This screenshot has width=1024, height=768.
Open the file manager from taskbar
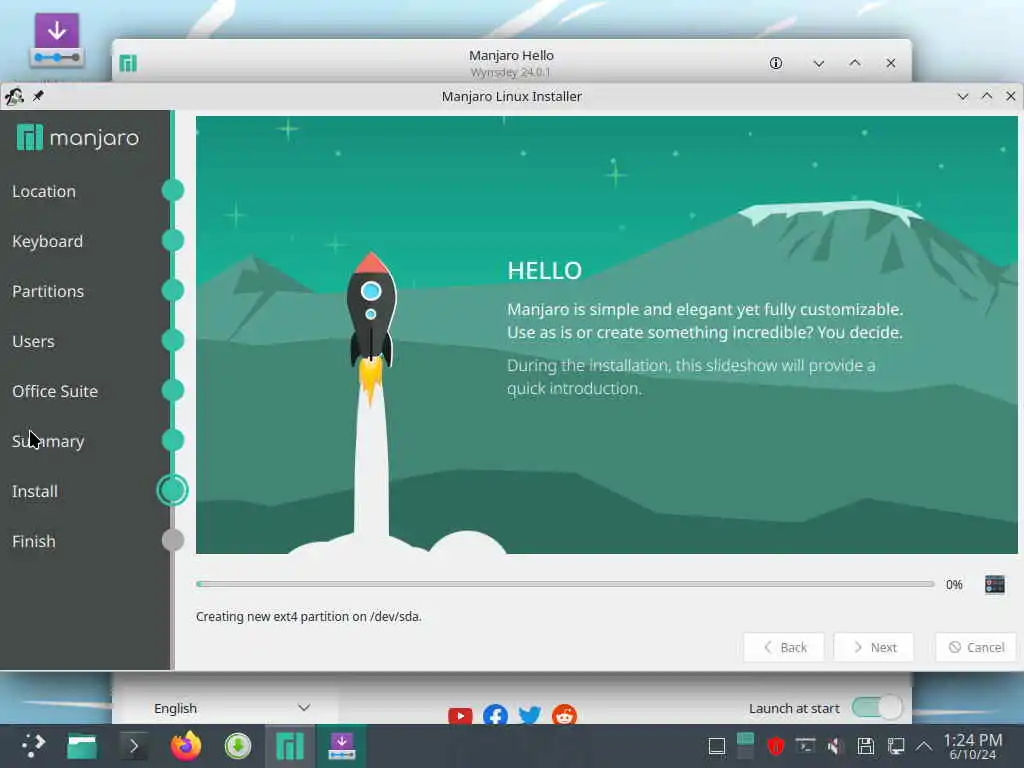[x=82, y=746]
